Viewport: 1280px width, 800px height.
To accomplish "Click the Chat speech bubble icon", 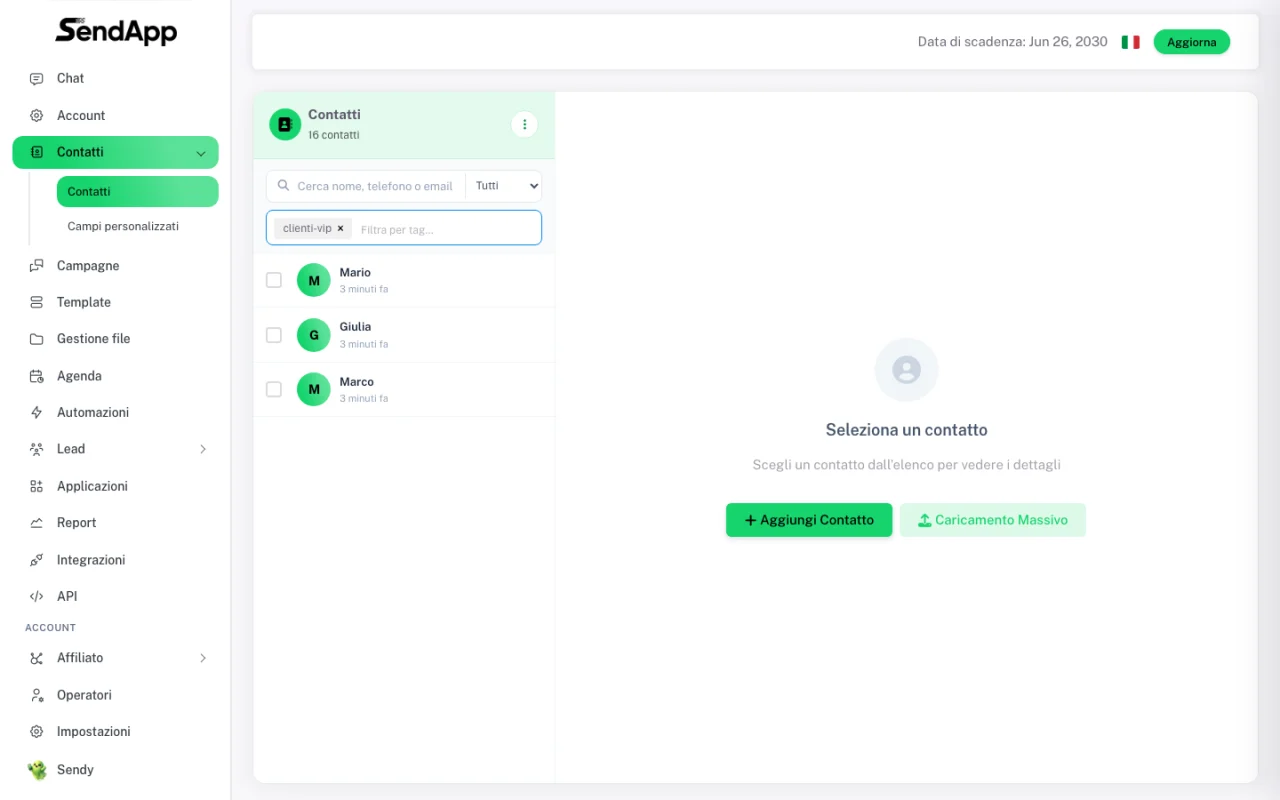I will pos(37,79).
